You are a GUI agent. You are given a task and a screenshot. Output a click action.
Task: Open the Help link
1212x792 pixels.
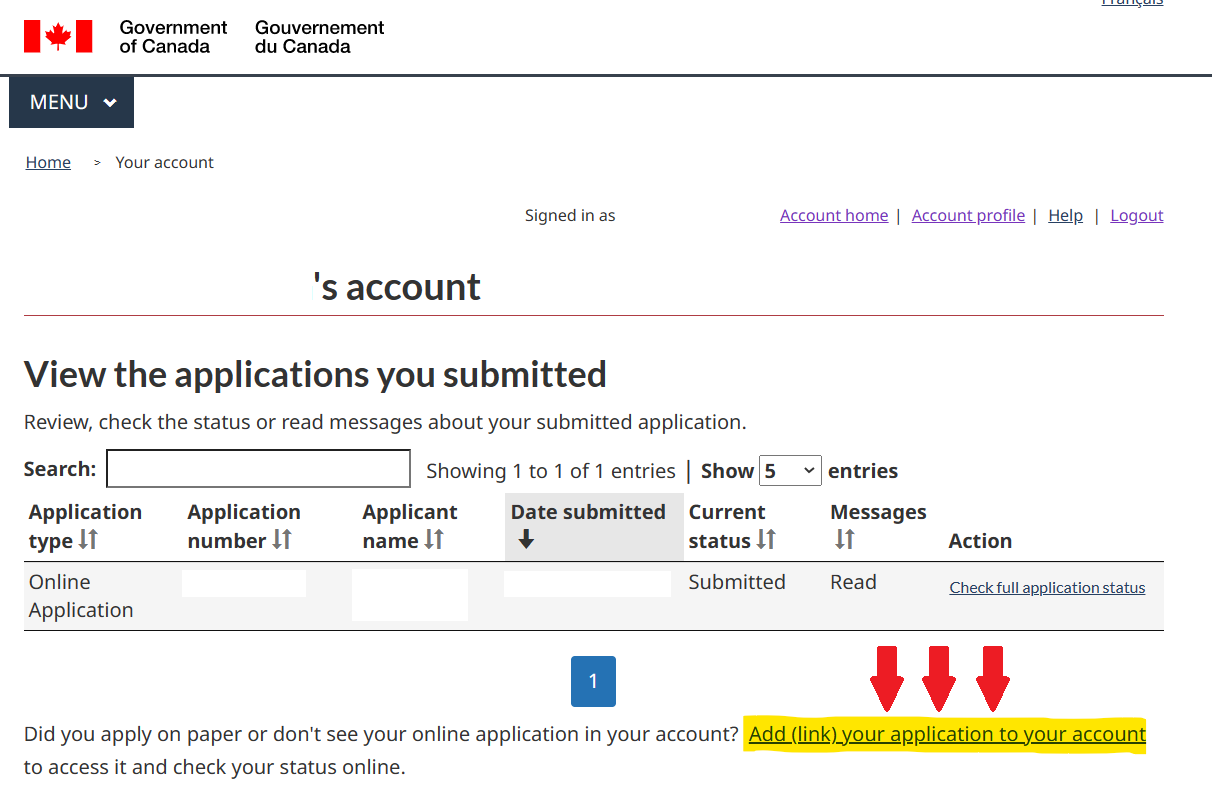coord(1065,215)
